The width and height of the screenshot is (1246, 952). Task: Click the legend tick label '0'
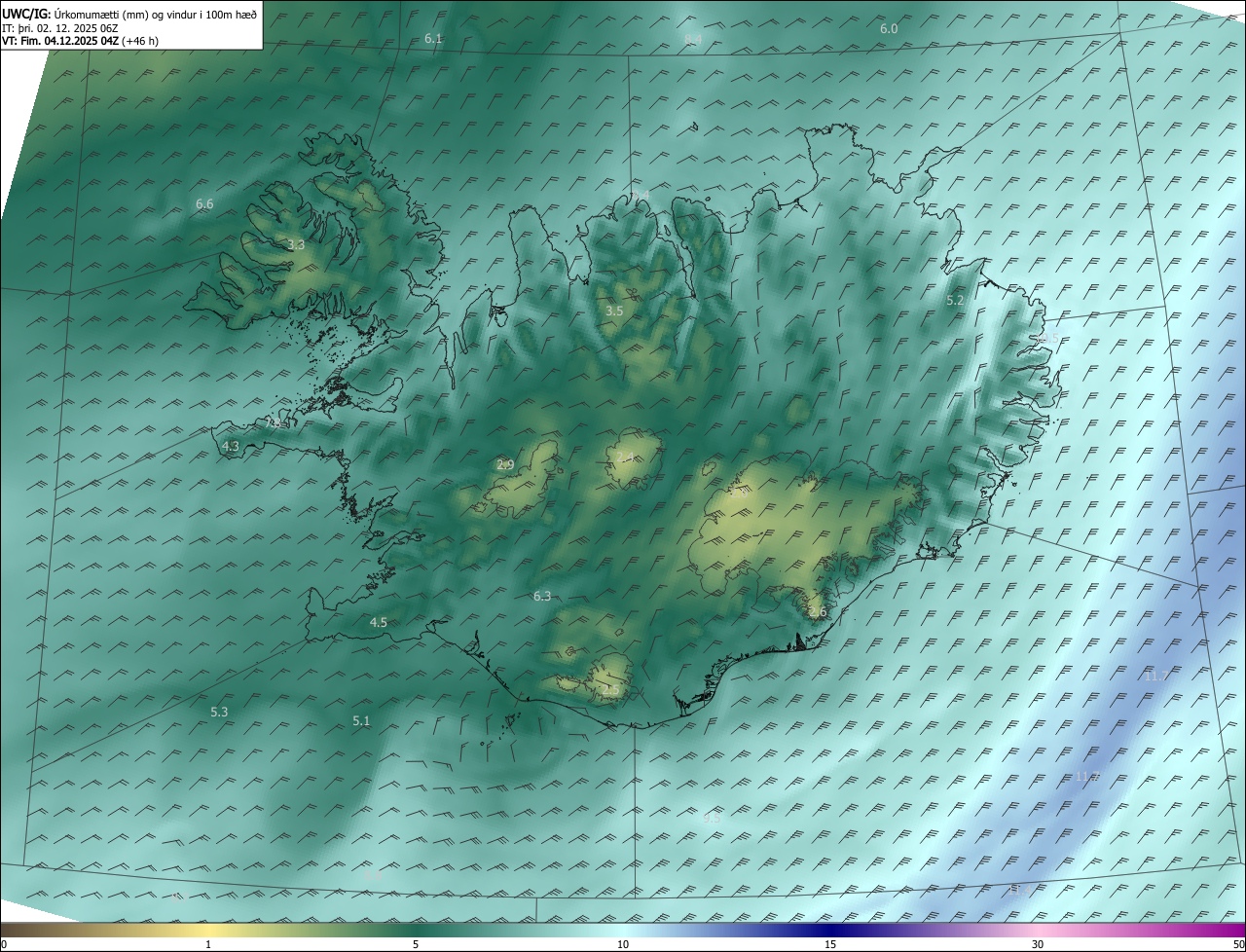[x=4, y=945]
